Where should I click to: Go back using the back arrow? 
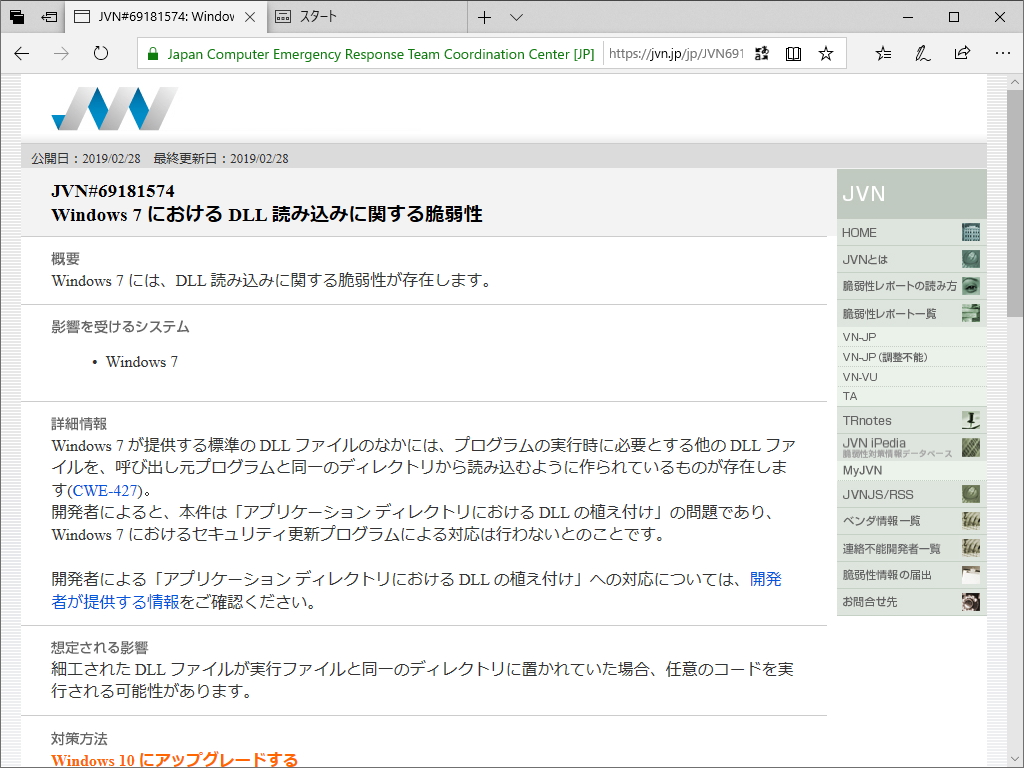click(21, 53)
